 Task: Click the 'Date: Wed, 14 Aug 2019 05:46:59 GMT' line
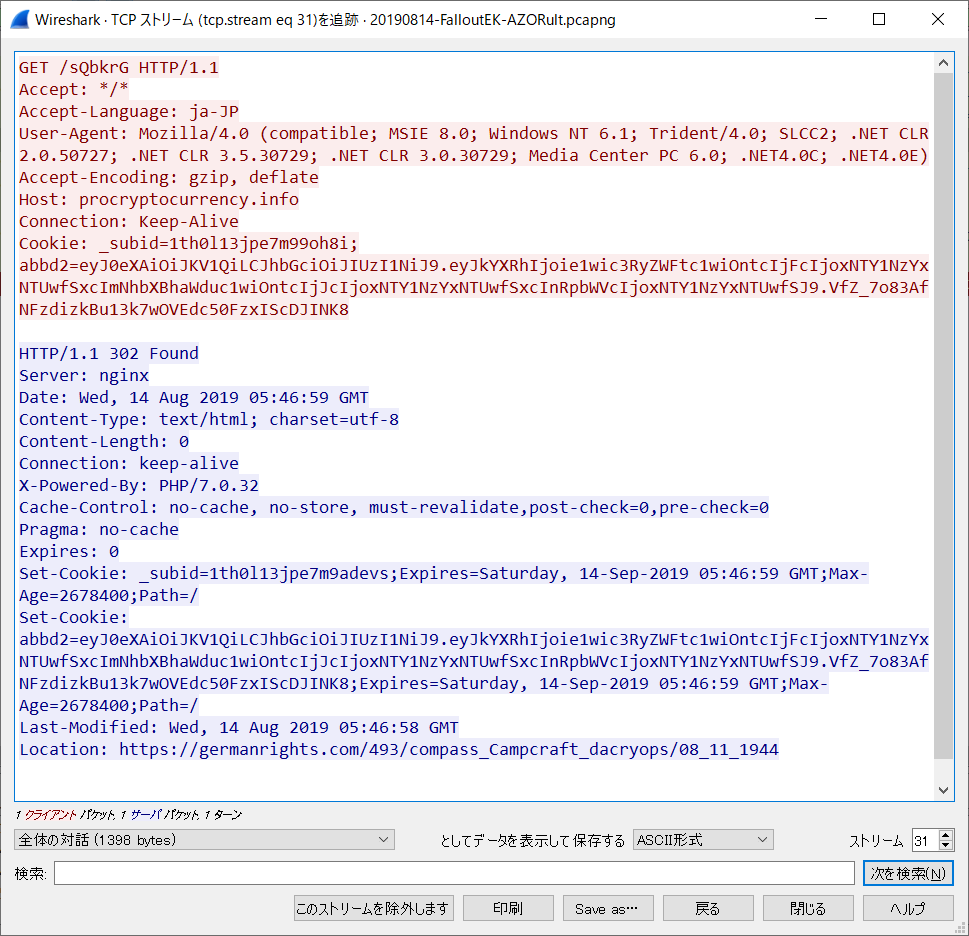tap(193, 397)
